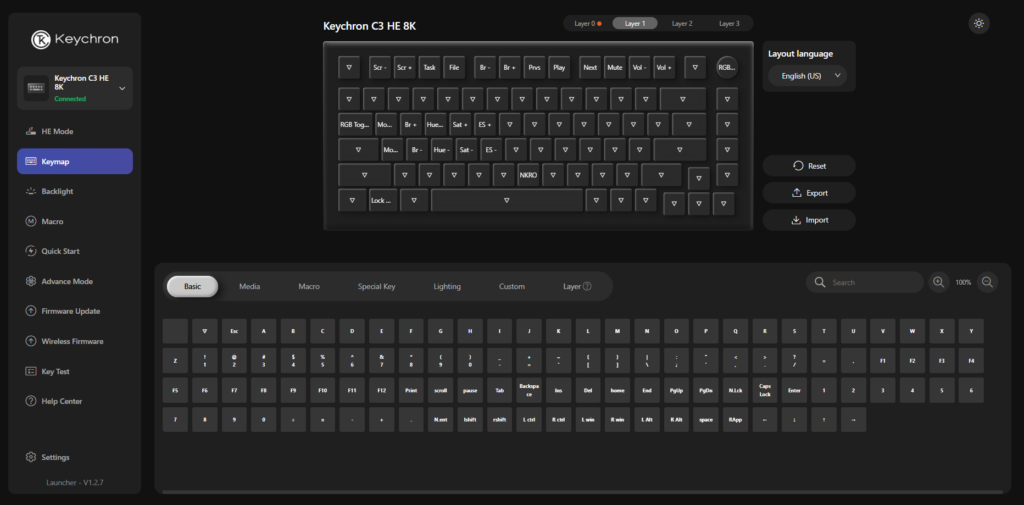
Task: Open Wireless Firmware page
Action: click(x=74, y=341)
